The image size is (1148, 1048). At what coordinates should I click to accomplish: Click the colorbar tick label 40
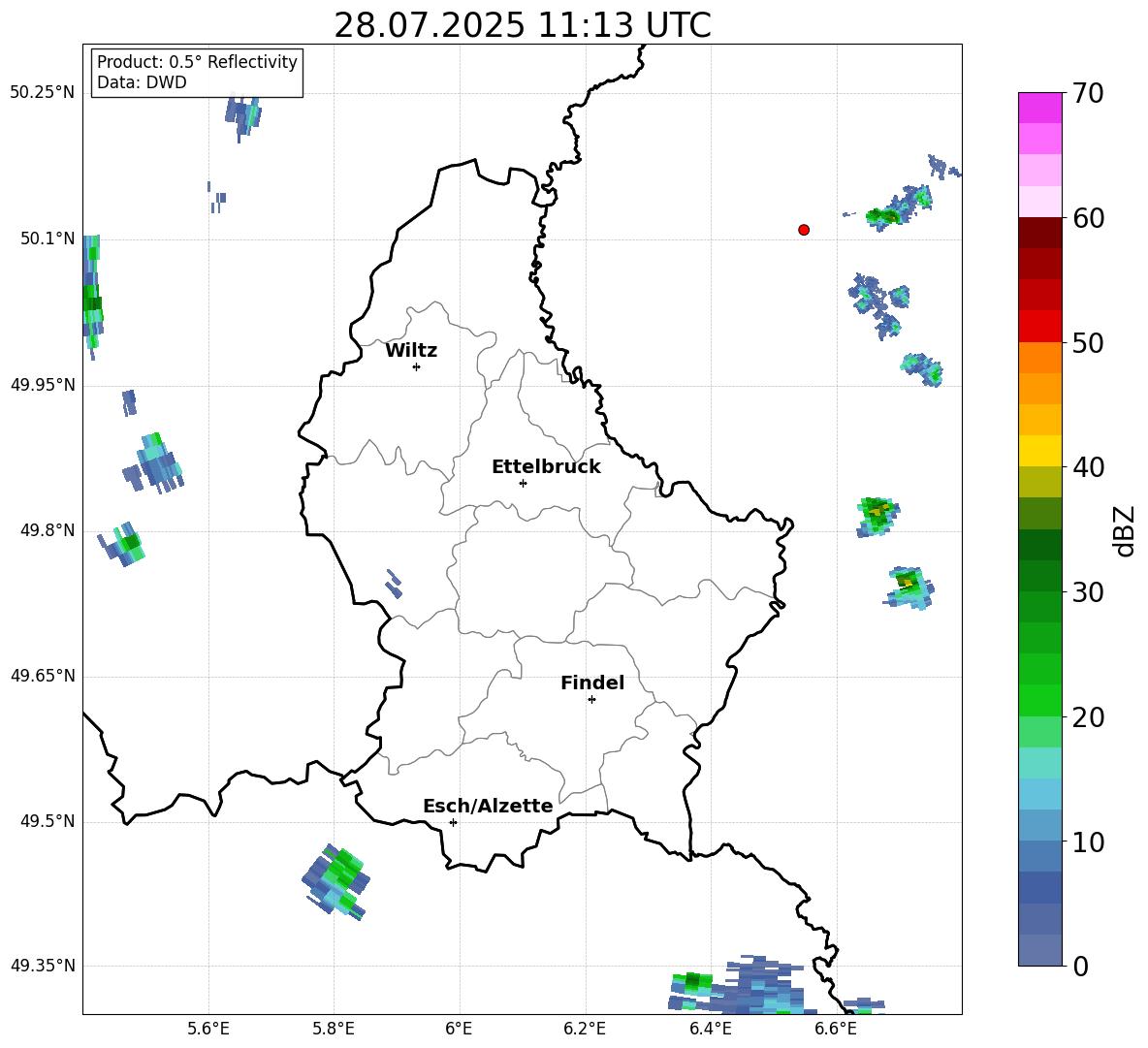[x=1088, y=467]
